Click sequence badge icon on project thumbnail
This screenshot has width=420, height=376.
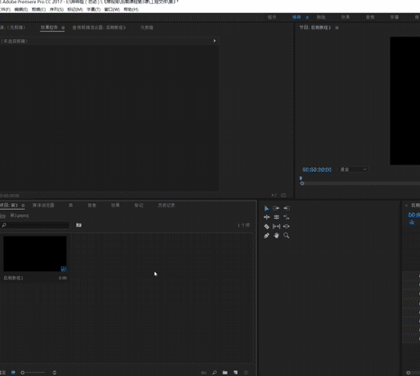pos(63,269)
